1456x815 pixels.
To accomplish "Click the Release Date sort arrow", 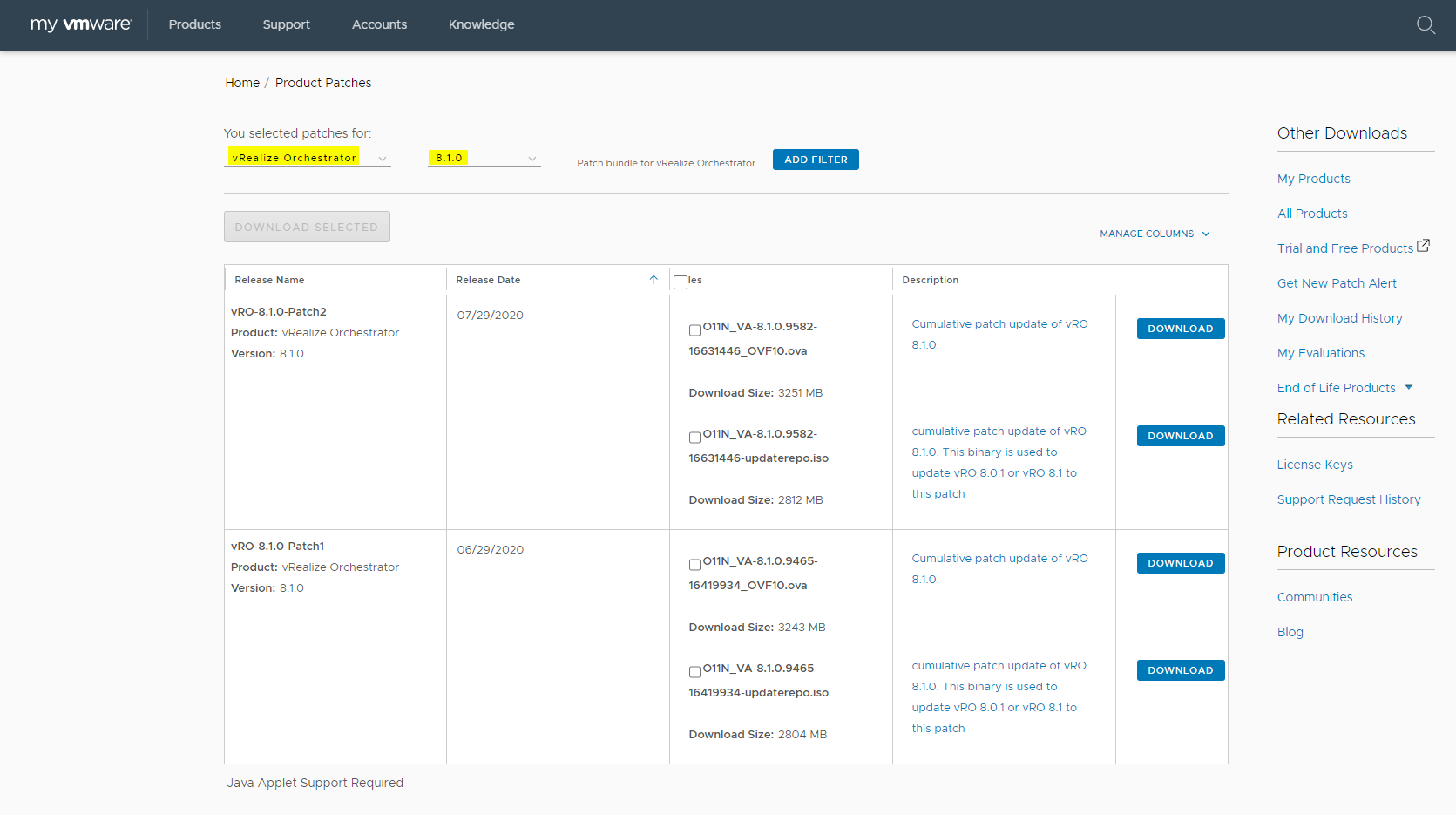I will coord(654,280).
